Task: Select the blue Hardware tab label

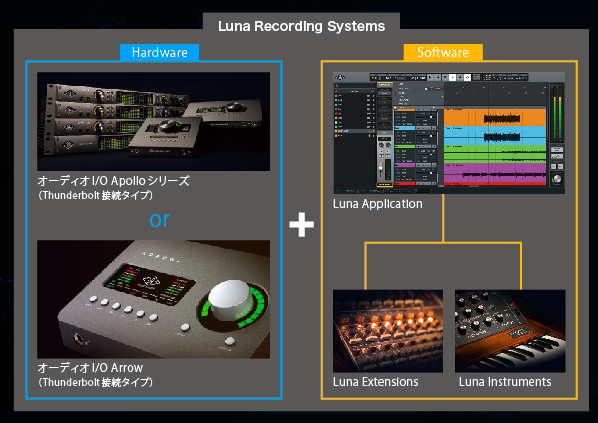Action: 159,52
